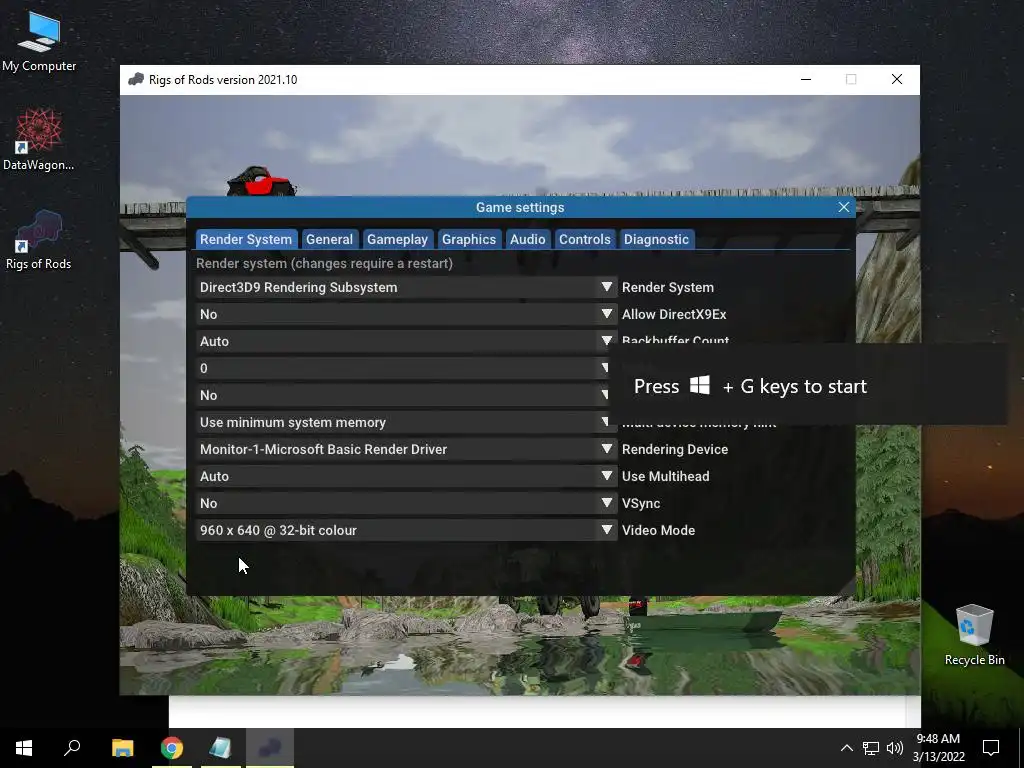Image resolution: width=1024 pixels, height=768 pixels.
Task: Open the My Computer desktop icon
Action: (x=39, y=41)
